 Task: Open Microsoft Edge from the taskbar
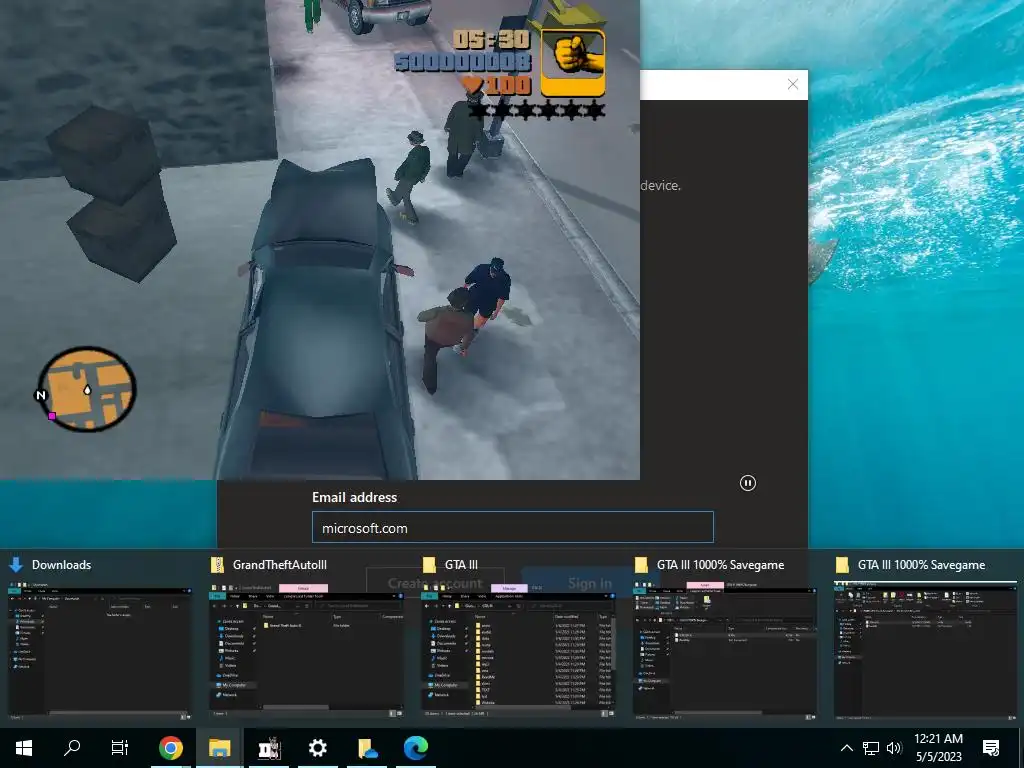[x=415, y=748]
